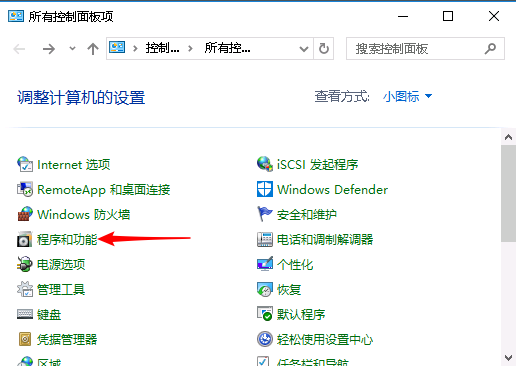Click the Windows 防火墙 brick wall icon
The image size is (516, 366).
(25, 214)
